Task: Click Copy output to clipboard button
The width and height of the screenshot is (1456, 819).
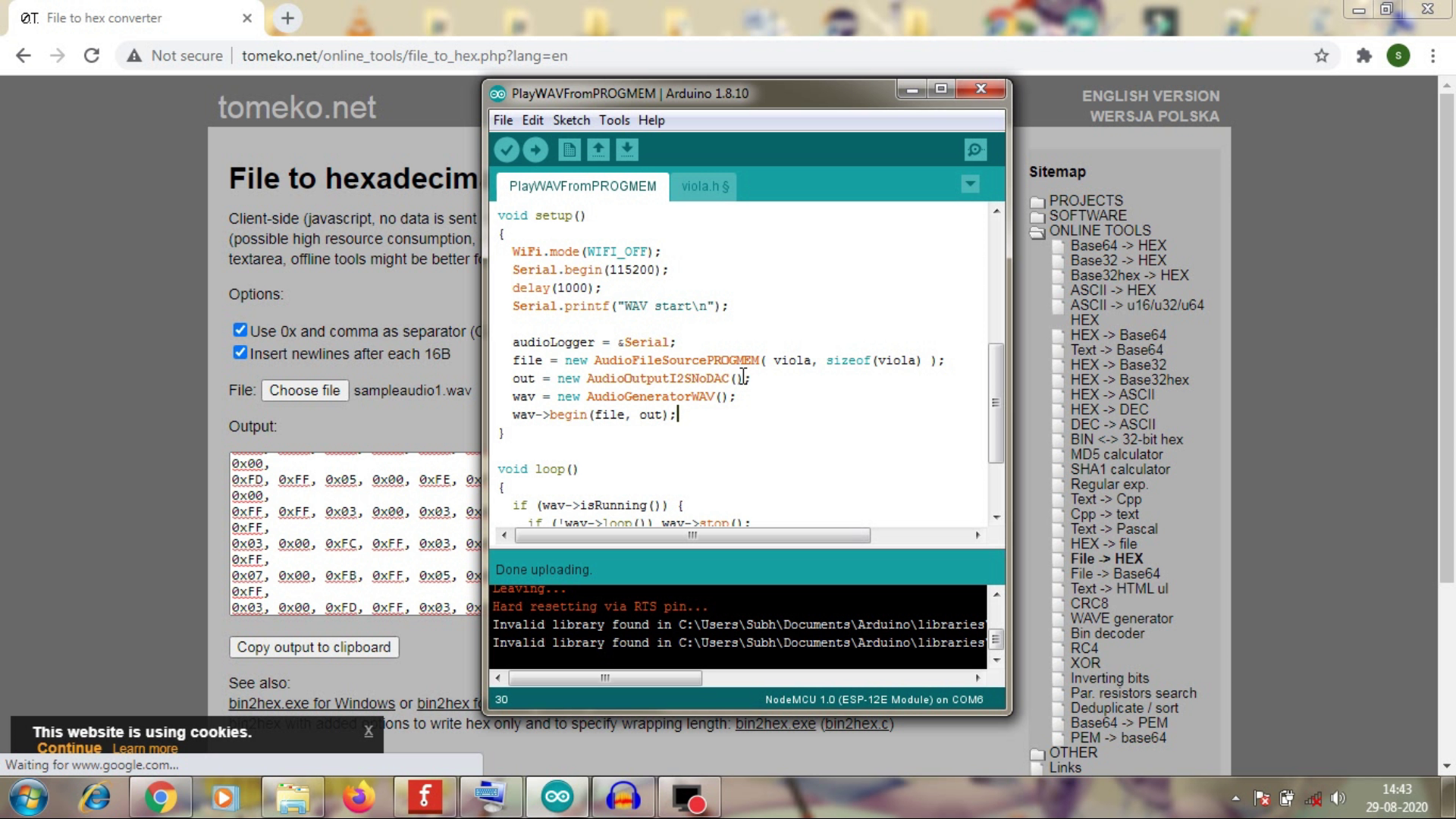Action: click(x=314, y=647)
